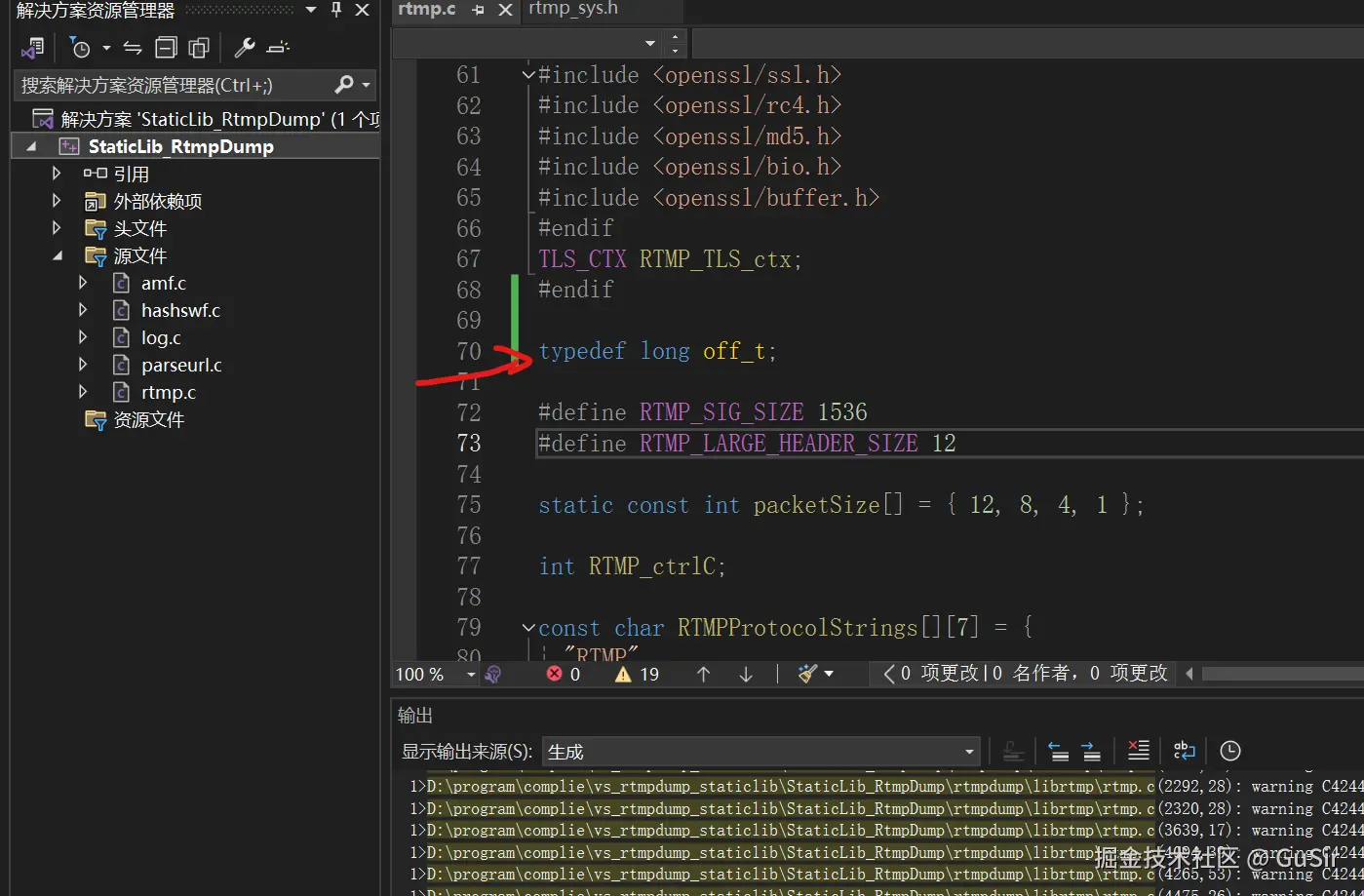Open the pending changes filter dropdown arrow

[106, 48]
